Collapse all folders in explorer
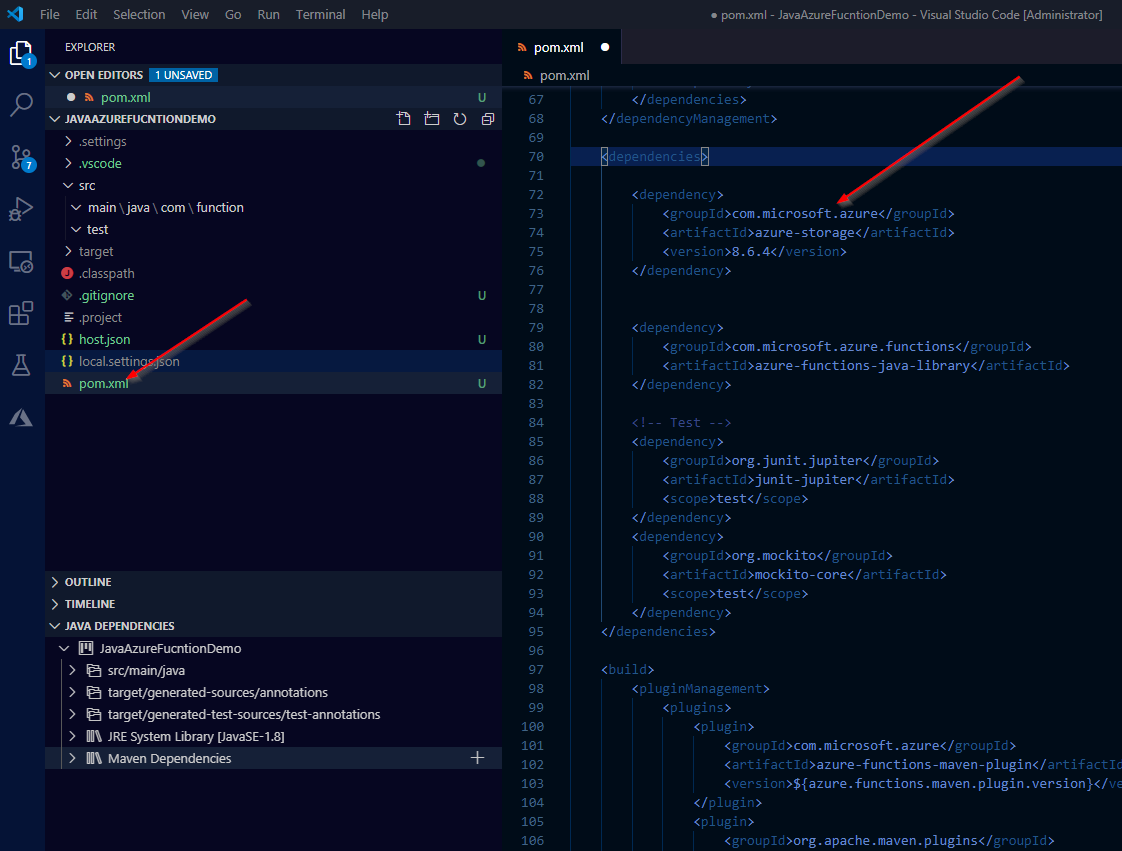 pyautogui.click(x=488, y=119)
